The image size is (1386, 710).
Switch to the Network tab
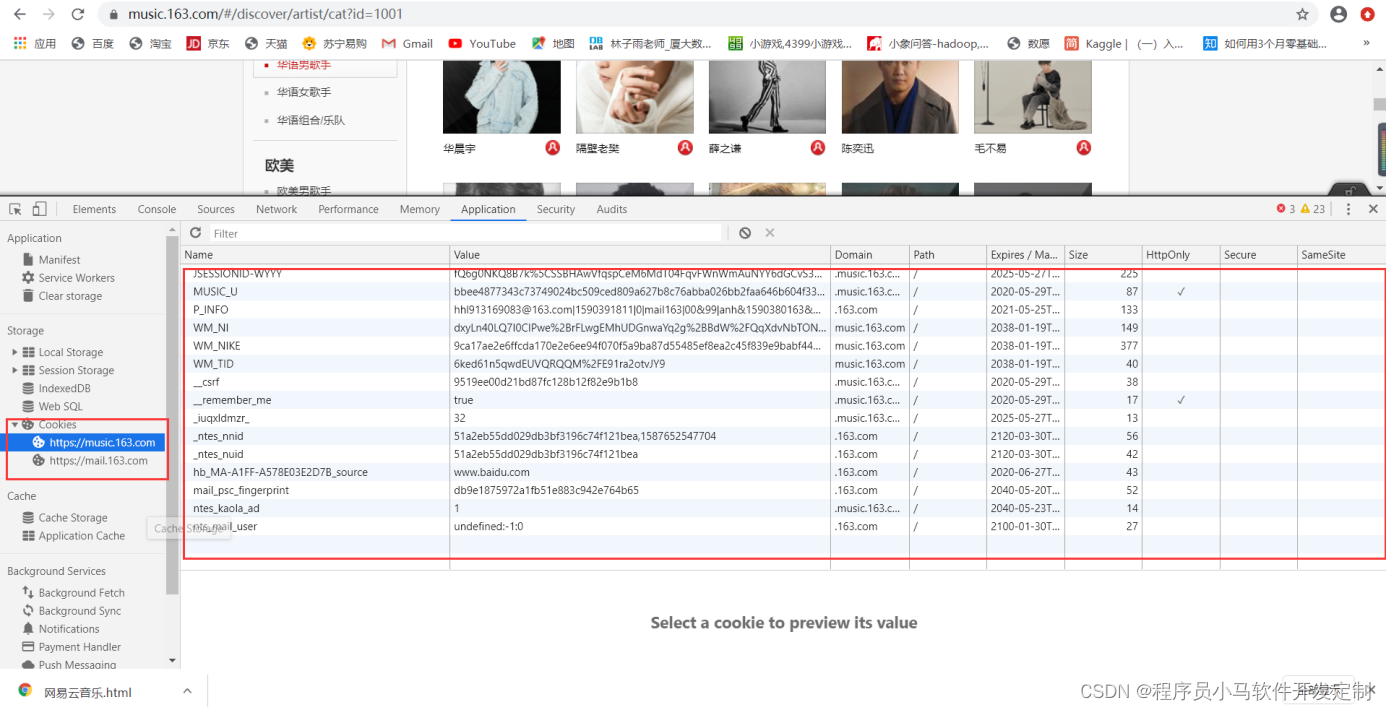click(277, 209)
